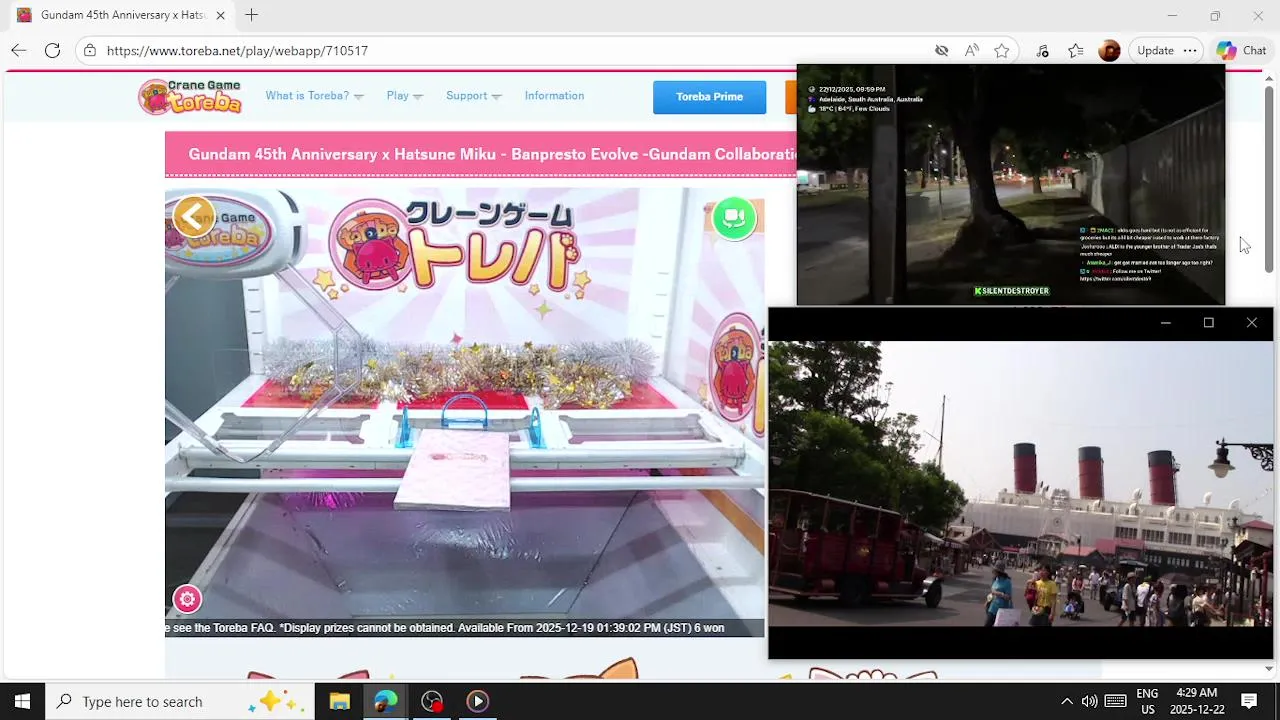
Task: Open the browser profile avatar
Action: pos(1109,50)
